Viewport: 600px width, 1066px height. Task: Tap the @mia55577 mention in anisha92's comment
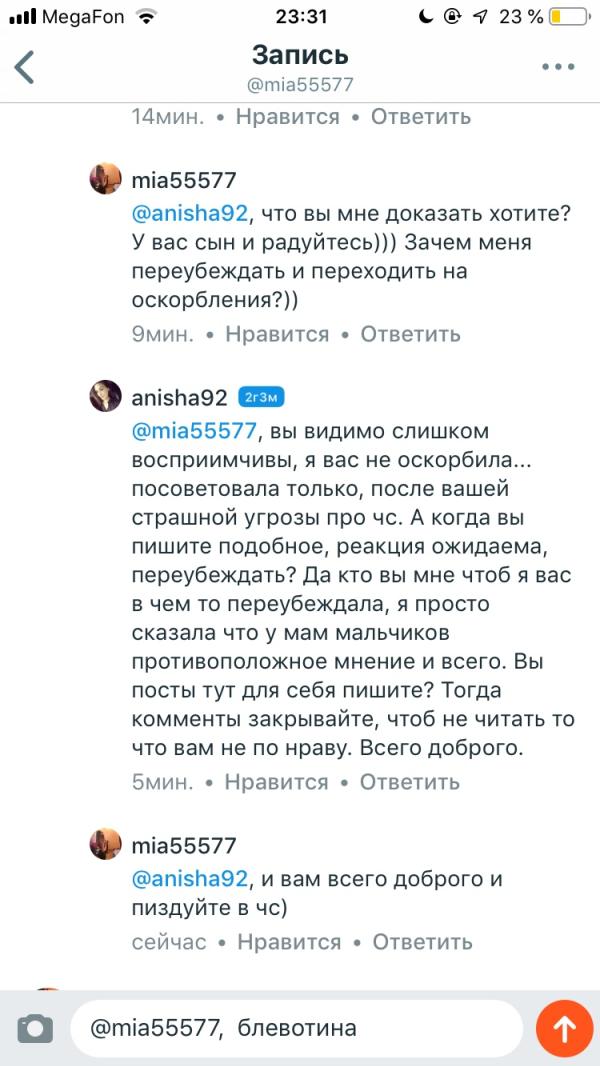pyautogui.click(x=194, y=430)
